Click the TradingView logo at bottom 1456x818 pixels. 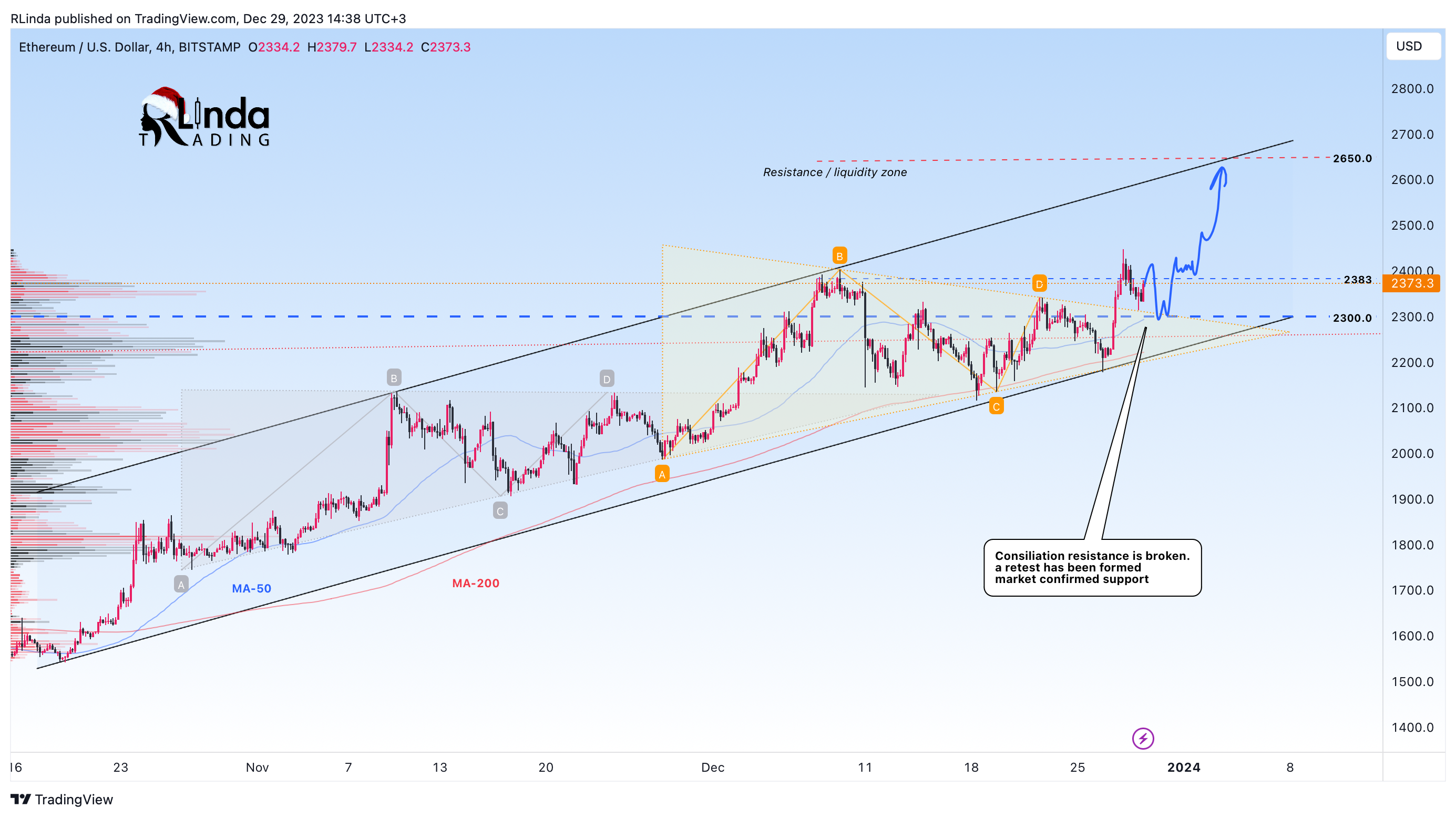[x=61, y=800]
